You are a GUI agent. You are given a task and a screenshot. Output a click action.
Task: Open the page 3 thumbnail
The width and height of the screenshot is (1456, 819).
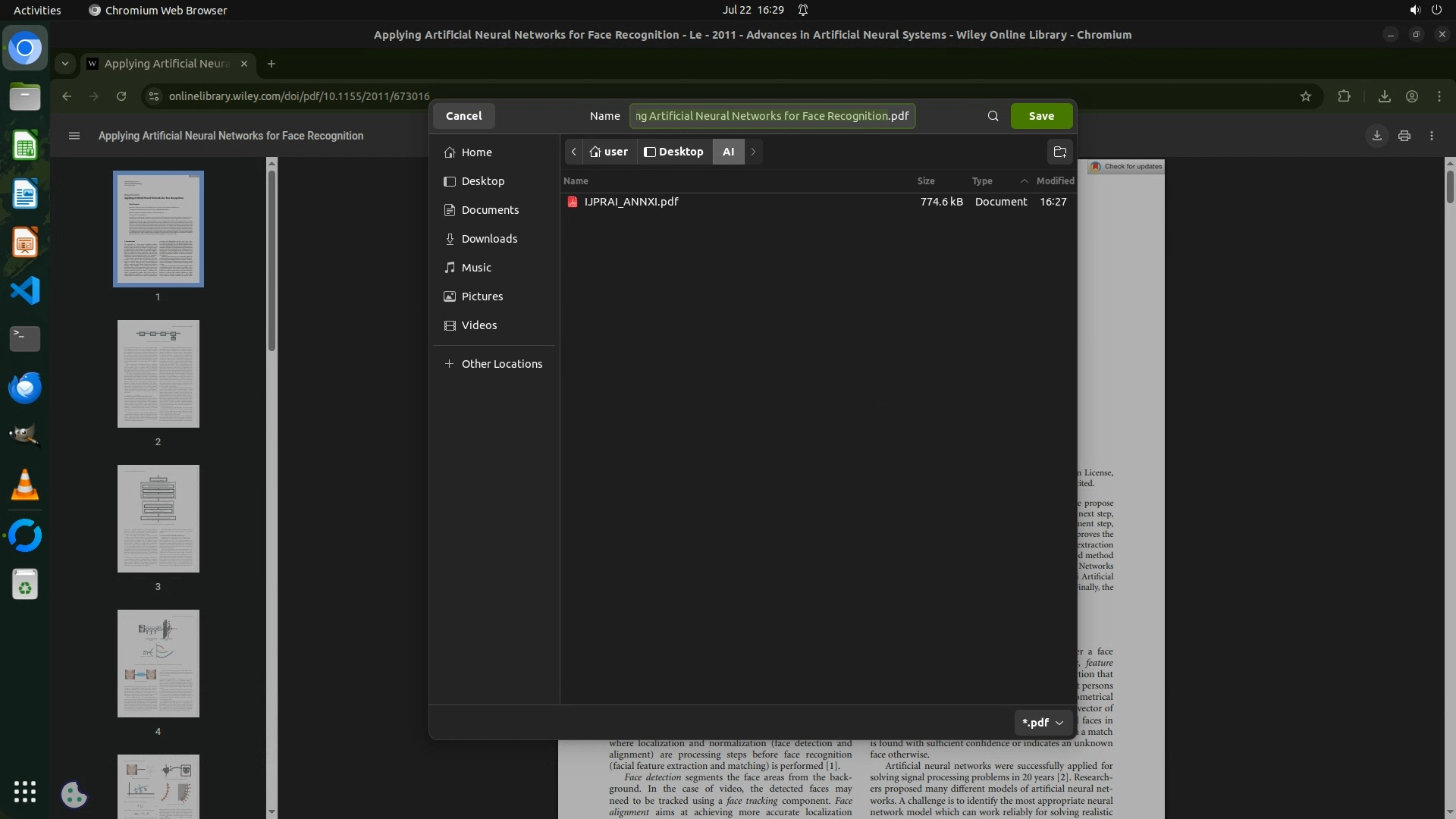158,519
